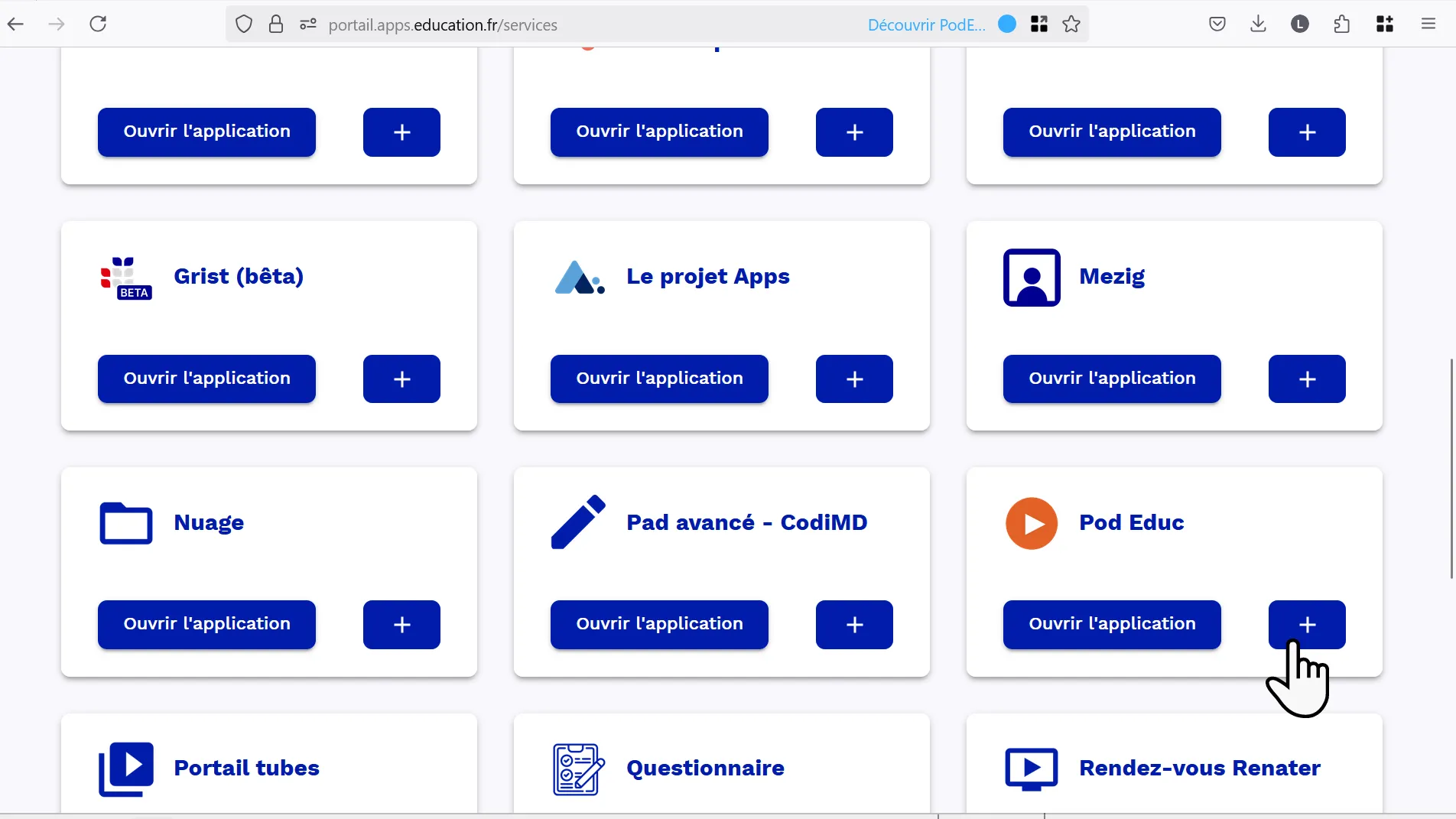The image size is (1456, 819).
Task: Click the Portail tubes video icon
Action: click(x=126, y=769)
